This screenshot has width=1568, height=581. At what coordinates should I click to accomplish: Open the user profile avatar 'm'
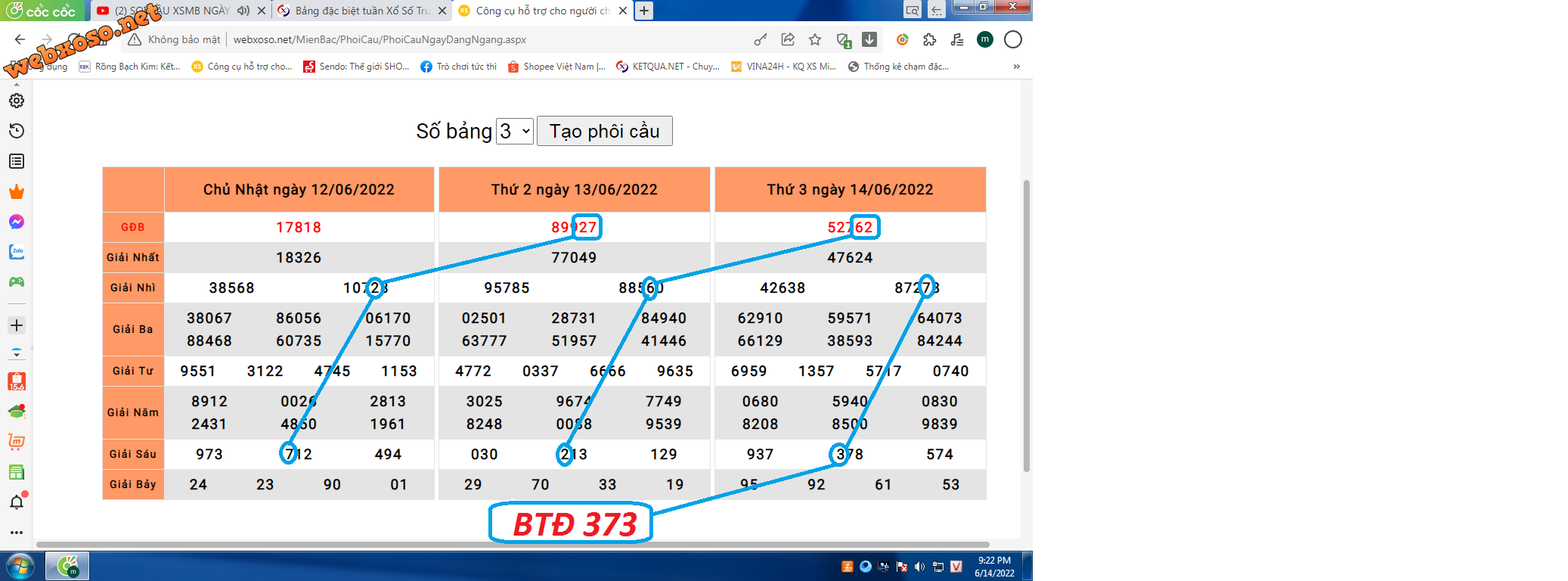click(x=985, y=39)
